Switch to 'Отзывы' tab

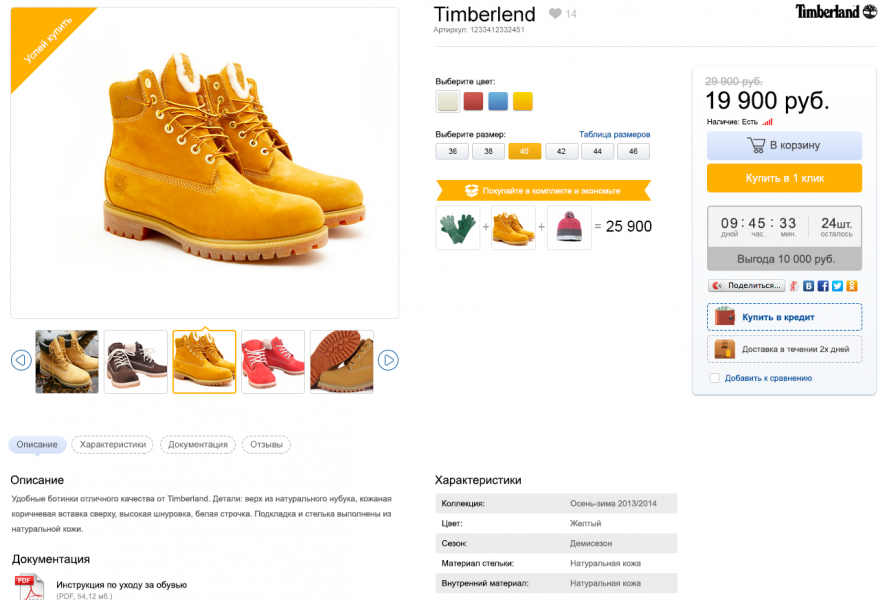click(x=266, y=444)
